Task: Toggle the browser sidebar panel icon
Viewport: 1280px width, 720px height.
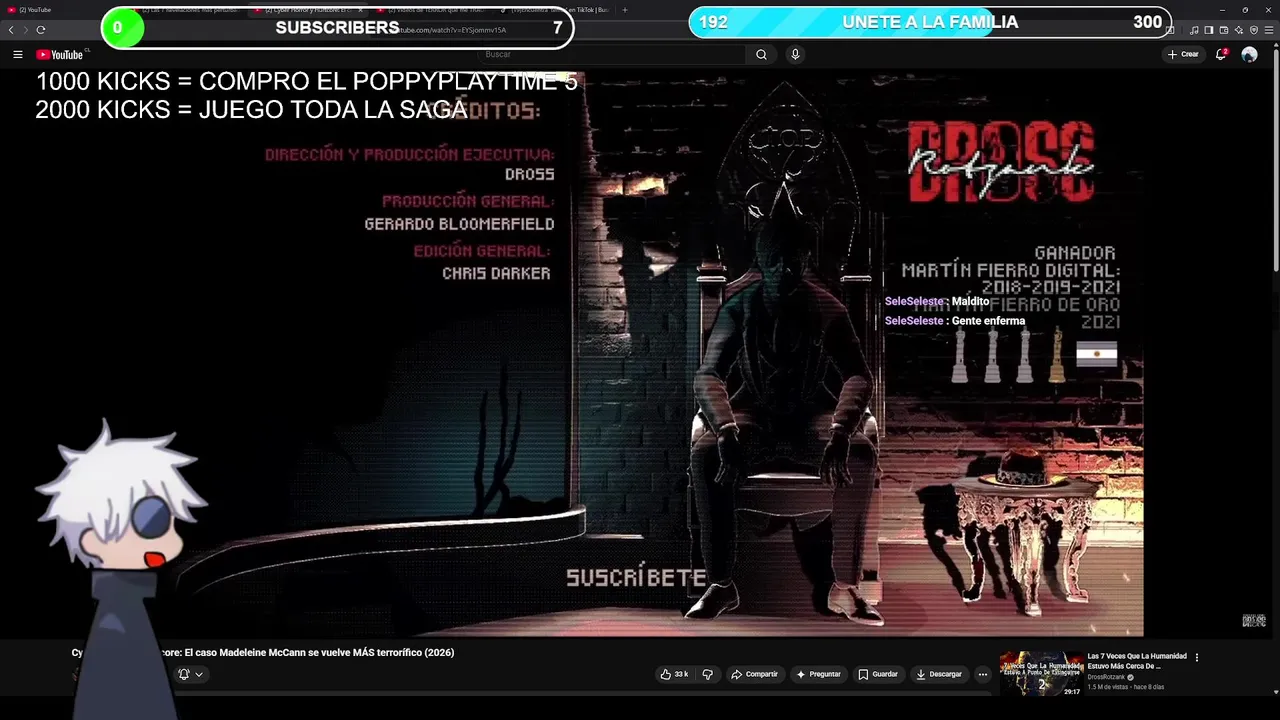Action: [1209, 30]
